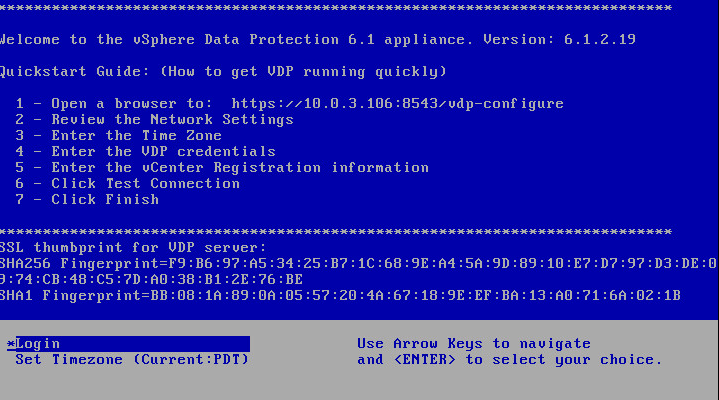Image resolution: width=719 pixels, height=400 pixels.
Task: Click step 2 Review the Network Settings
Action: 154,120
